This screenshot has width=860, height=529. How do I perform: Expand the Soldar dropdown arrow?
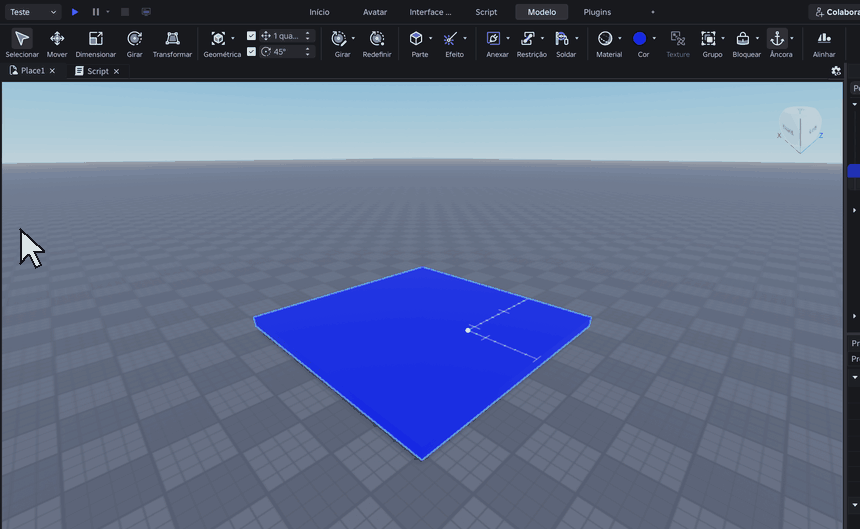tap(576, 38)
